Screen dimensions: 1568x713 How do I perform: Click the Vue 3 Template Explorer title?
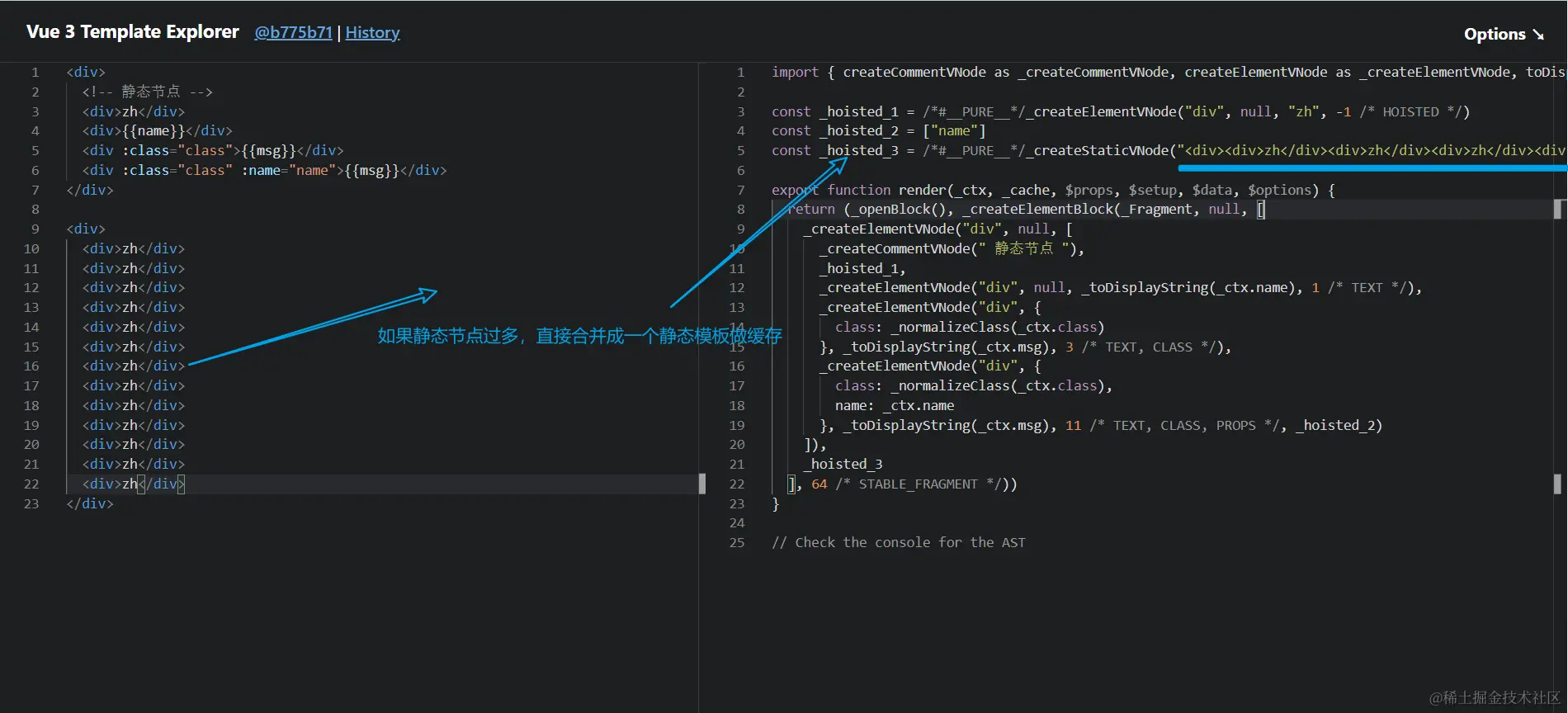(133, 31)
